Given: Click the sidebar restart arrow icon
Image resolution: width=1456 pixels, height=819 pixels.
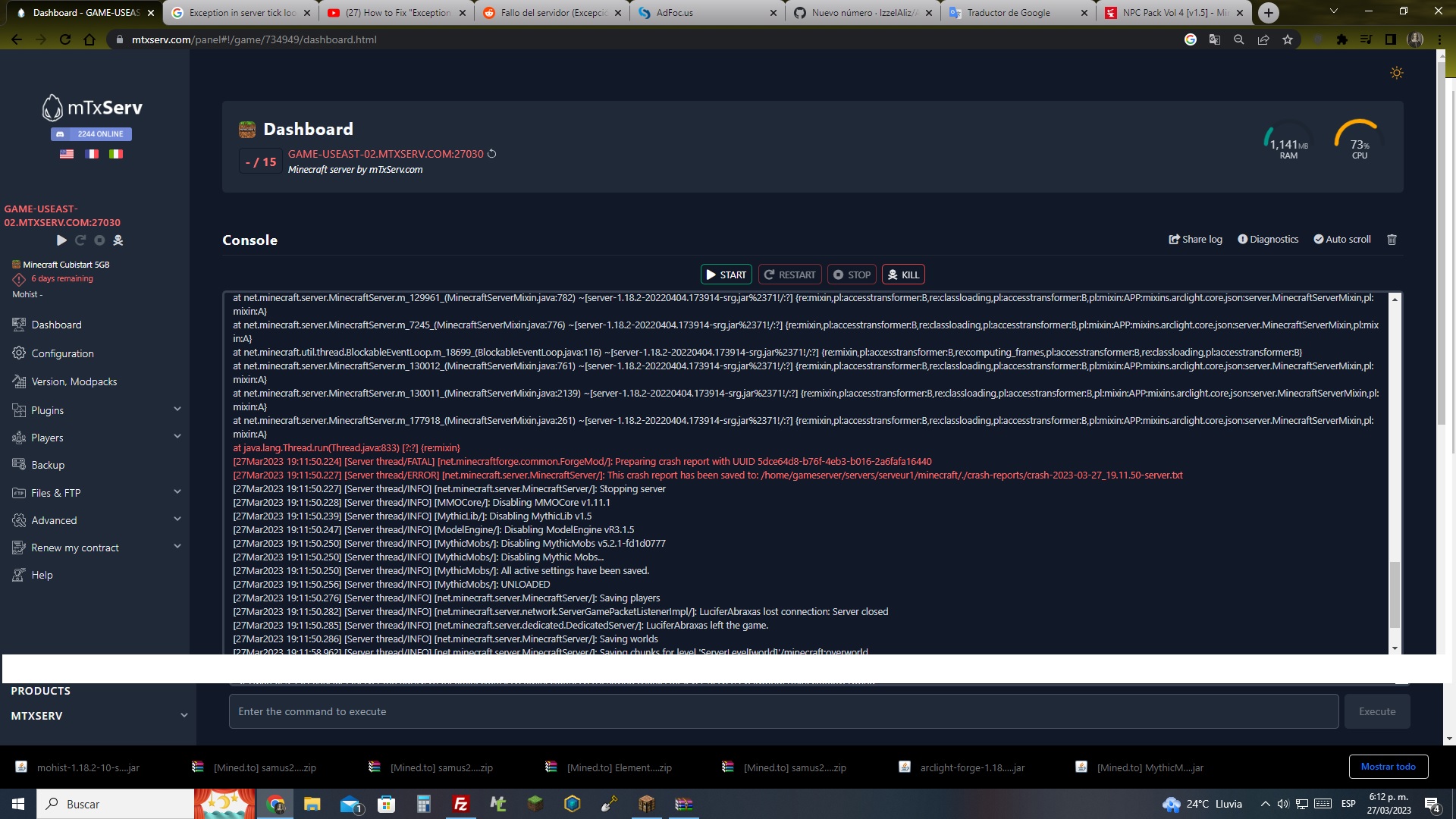Looking at the screenshot, I should (x=80, y=240).
